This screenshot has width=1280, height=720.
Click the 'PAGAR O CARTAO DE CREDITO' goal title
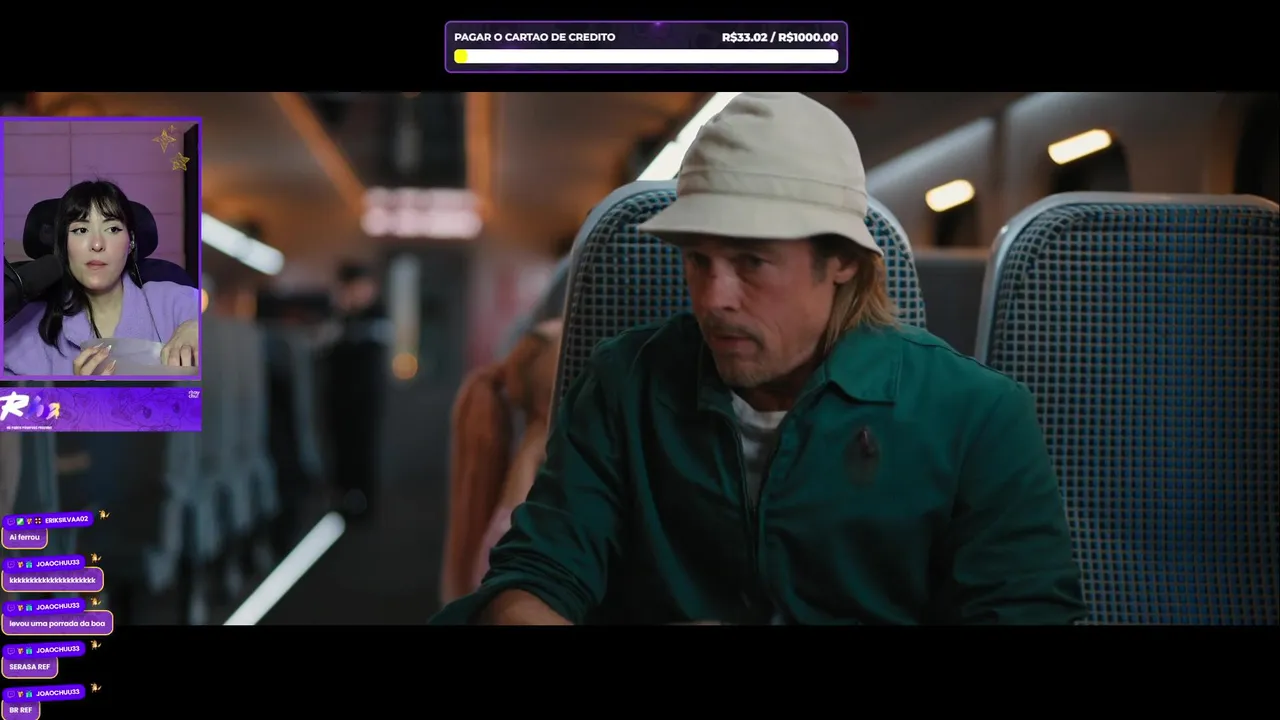tap(535, 37)
